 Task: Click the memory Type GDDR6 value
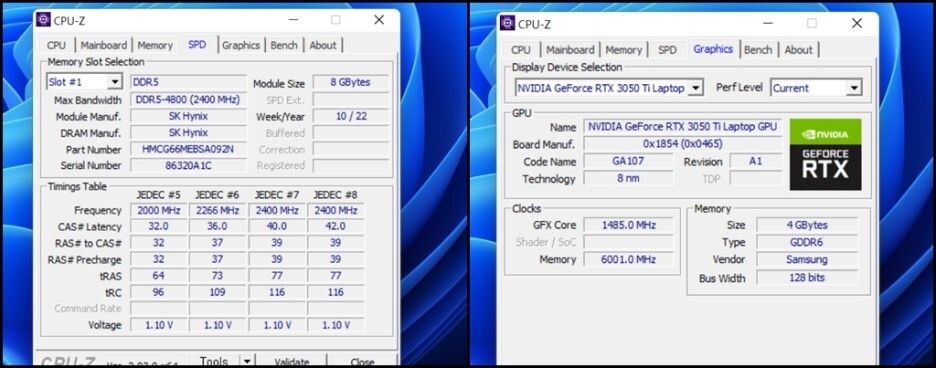[807, 243]
